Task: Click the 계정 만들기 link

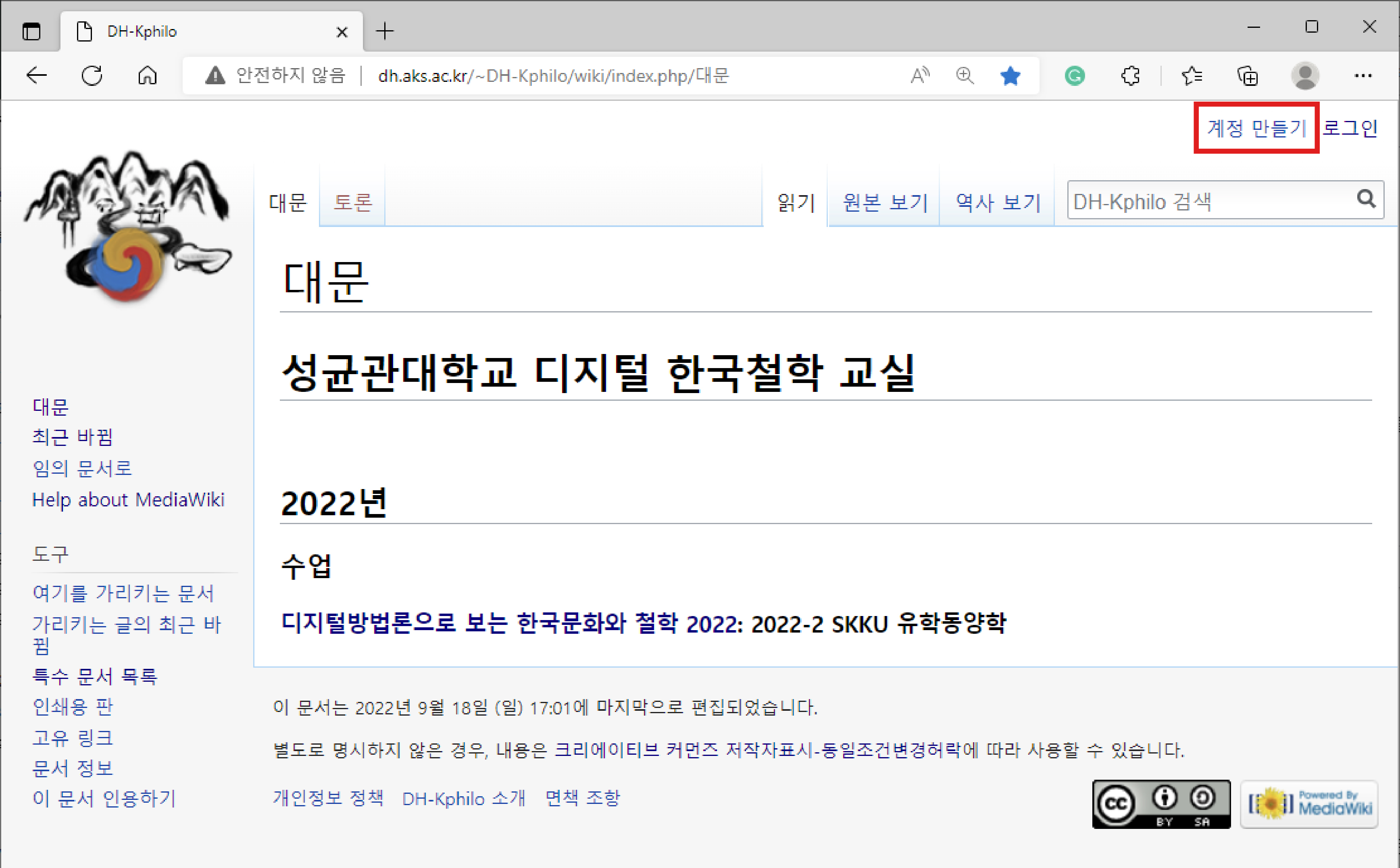Action: 1256,128
